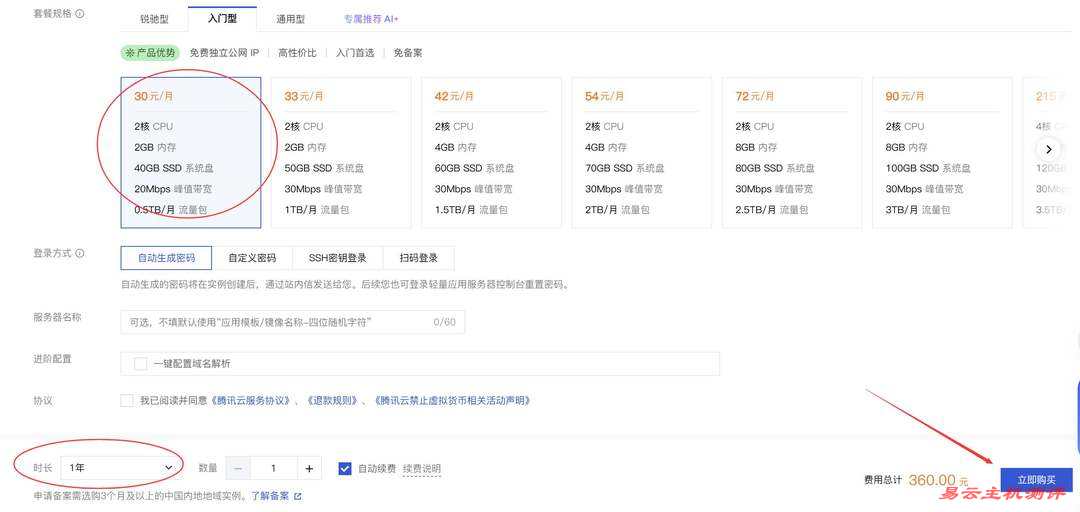1080x512 pixels.
Task: Open the 《腾讯云禁止虚拟货币相关活动声明》 link
Action: 452,400
